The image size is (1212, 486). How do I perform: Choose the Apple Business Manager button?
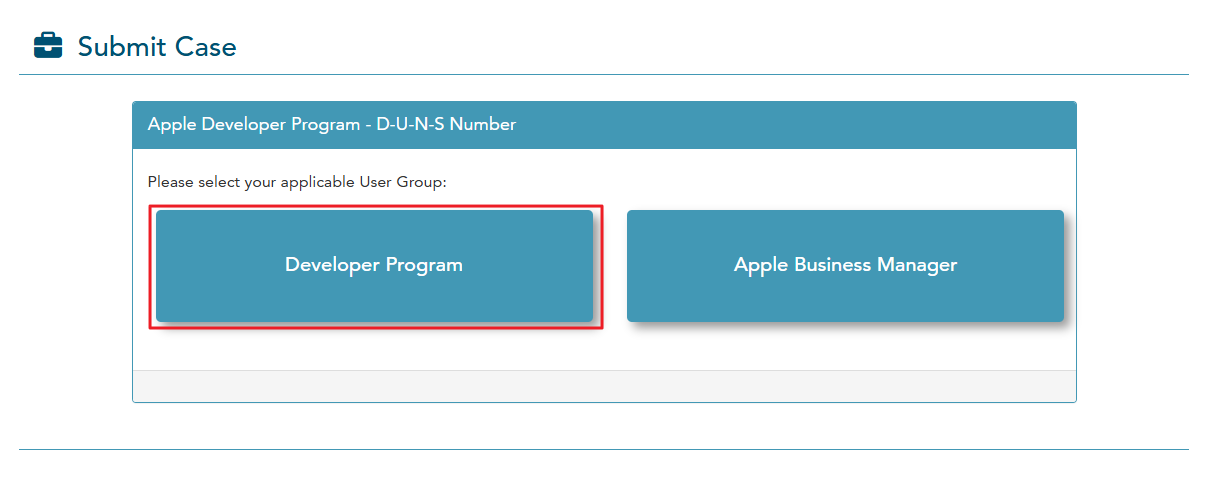845,266
